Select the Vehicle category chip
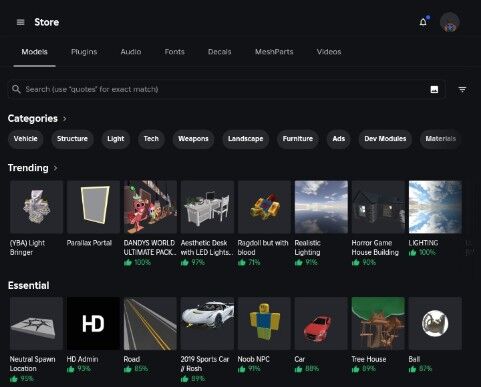 click(26, 139)
